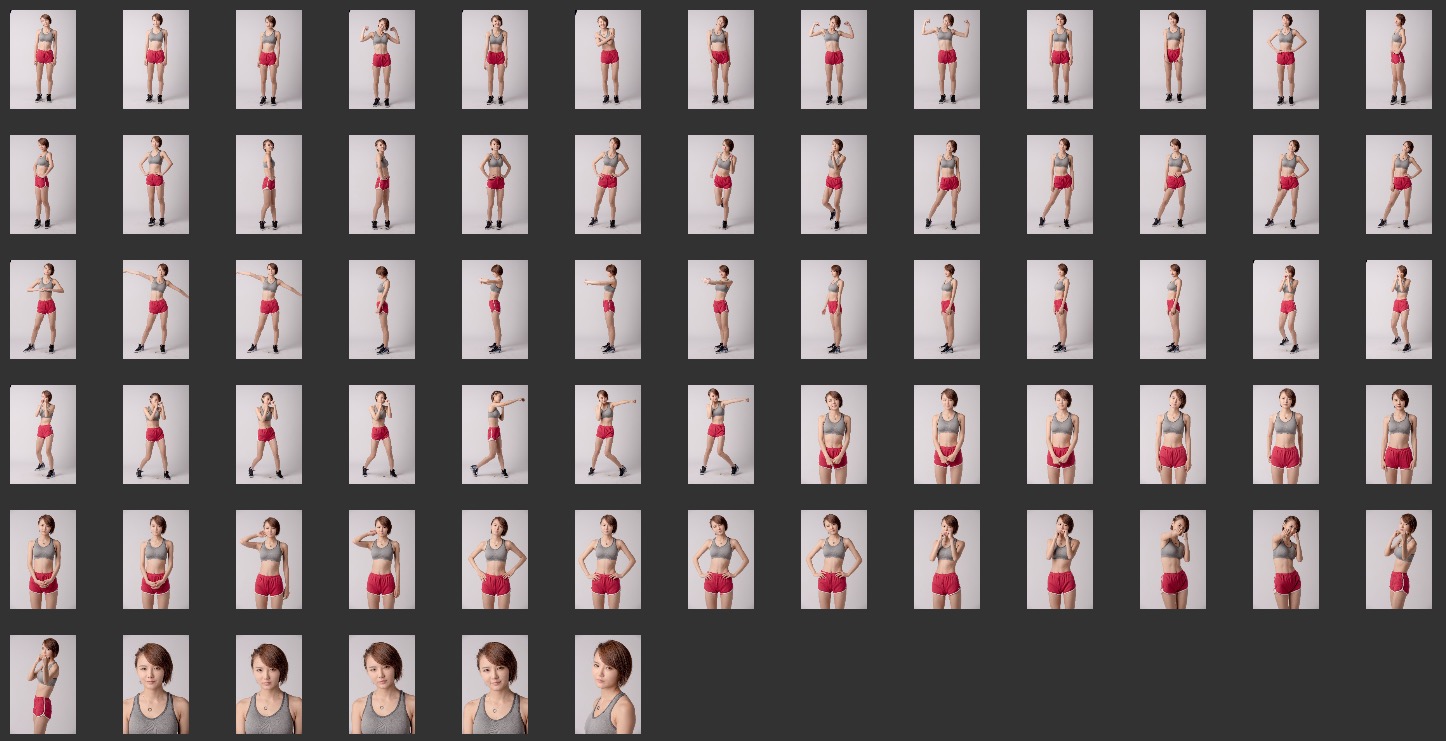Pick the first arms-spread-wide pose thumbnail
The height and width of the screenshot is (741, 1446).
tap(156, 309)
